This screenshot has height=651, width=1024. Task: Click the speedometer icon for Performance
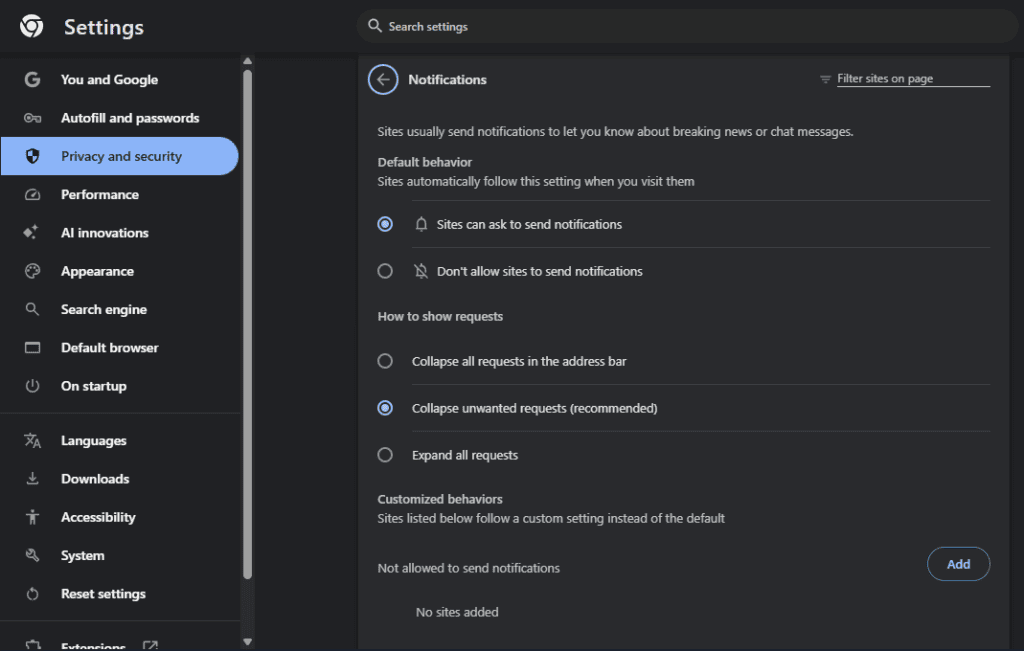coord(32,195)
